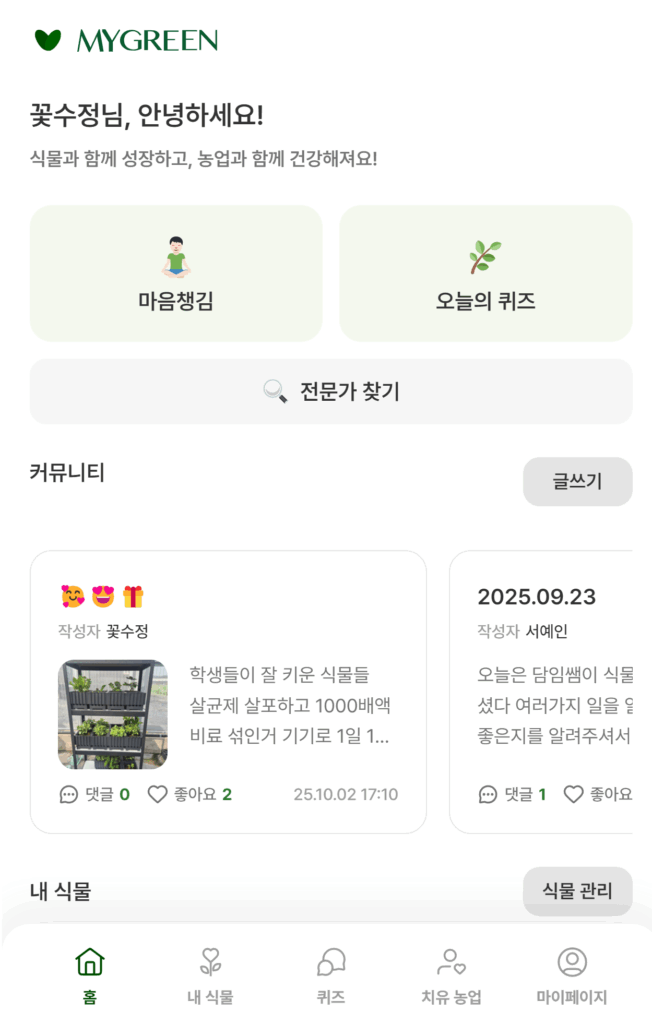Like 서예인's post with the heart icon

[573, 795]
